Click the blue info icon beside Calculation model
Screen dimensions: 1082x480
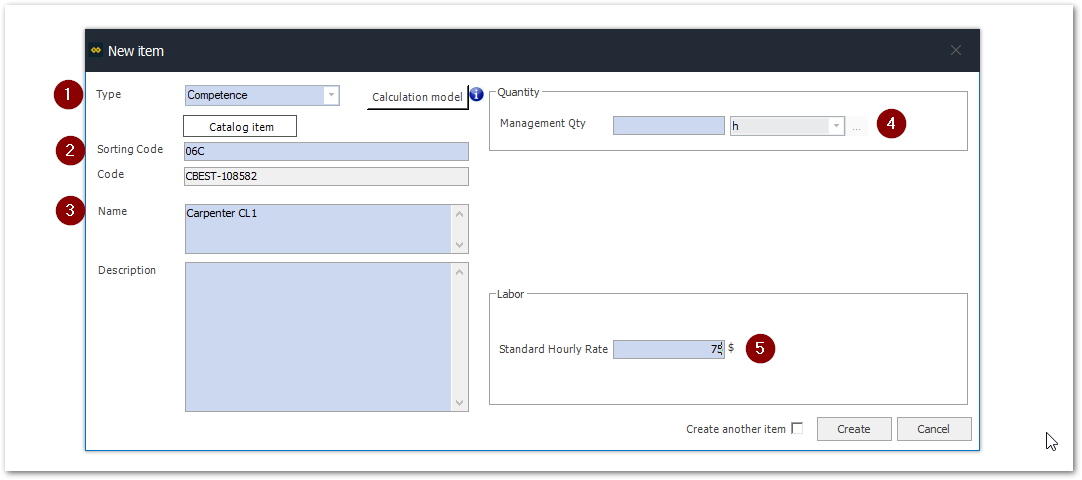coord(476,95)
